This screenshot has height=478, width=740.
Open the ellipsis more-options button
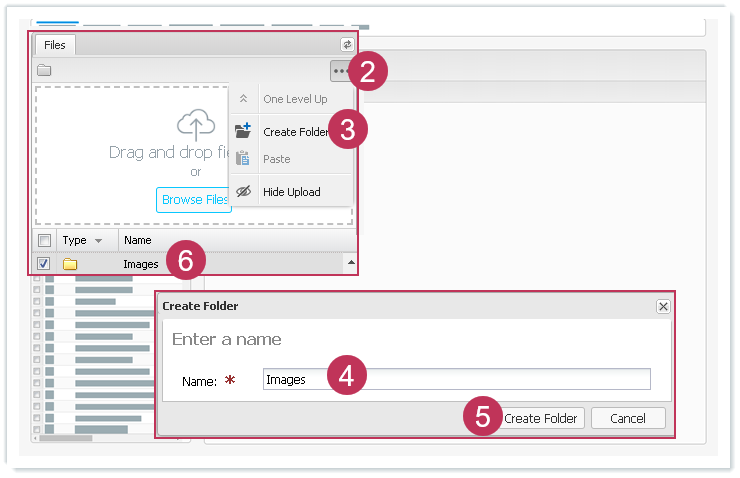point(341,71)
